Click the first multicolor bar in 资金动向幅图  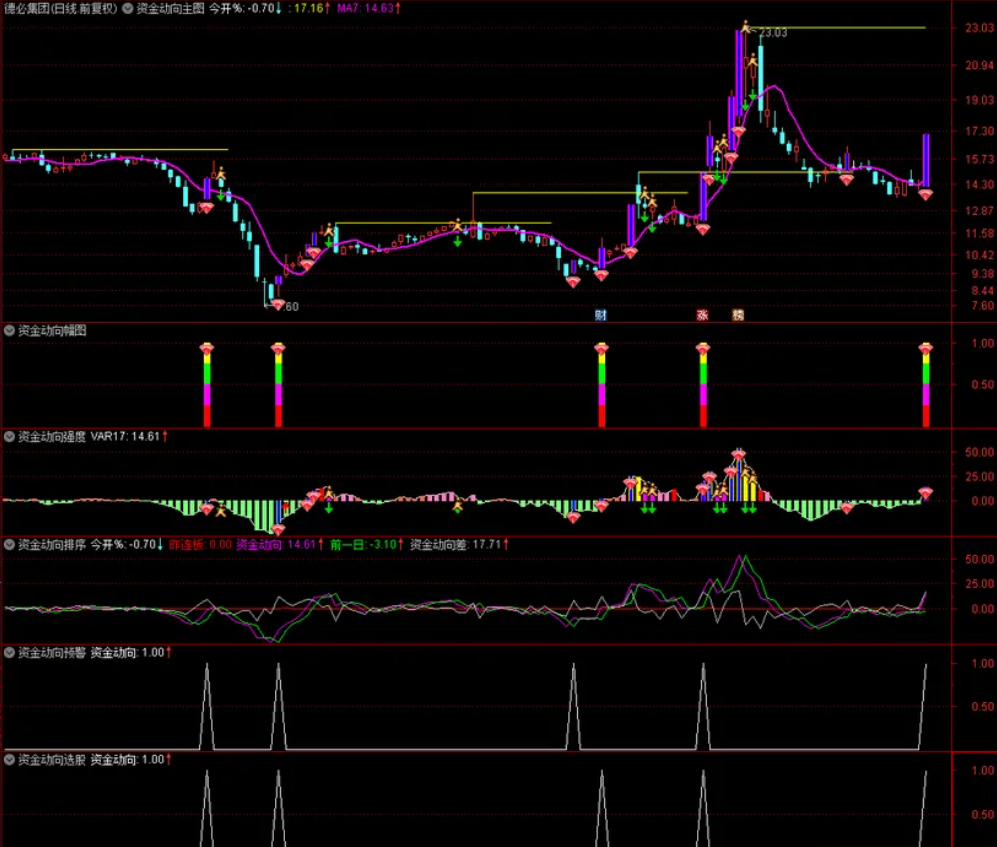click(207, 385)
